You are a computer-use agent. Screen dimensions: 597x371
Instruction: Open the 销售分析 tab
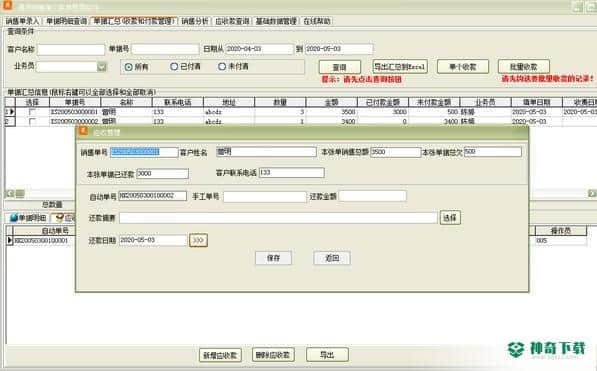pos(195,21)
